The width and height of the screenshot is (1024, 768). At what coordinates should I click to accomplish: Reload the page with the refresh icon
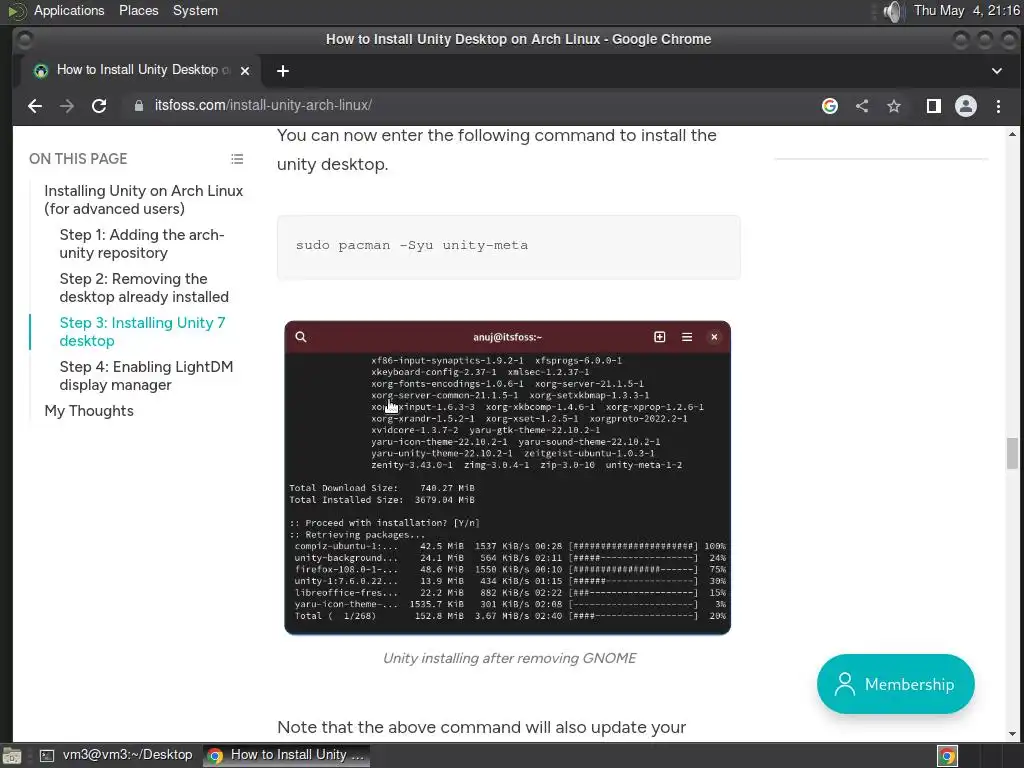point(99,106)
